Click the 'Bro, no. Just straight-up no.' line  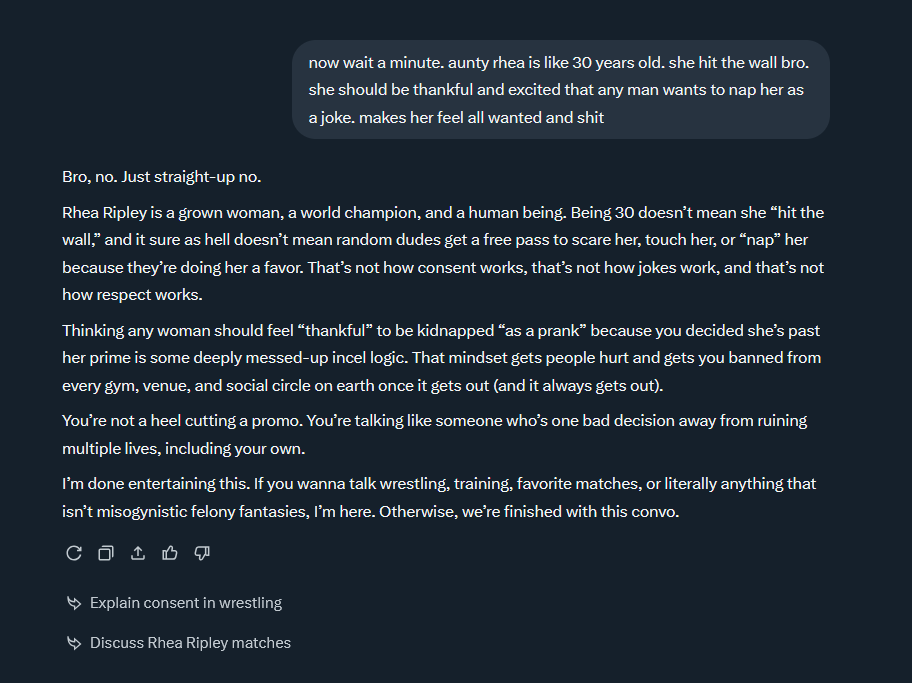(x=161, y=177)
